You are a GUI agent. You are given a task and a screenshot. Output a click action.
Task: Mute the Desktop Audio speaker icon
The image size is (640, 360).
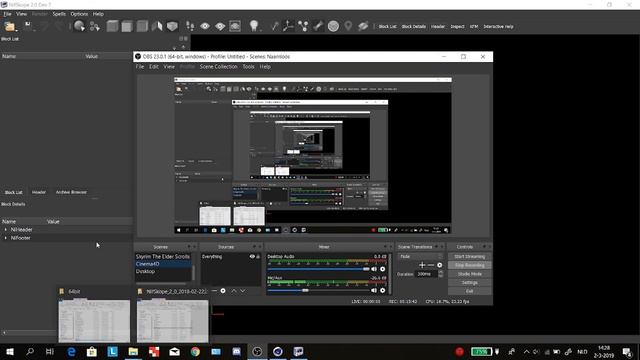(374, 269)
